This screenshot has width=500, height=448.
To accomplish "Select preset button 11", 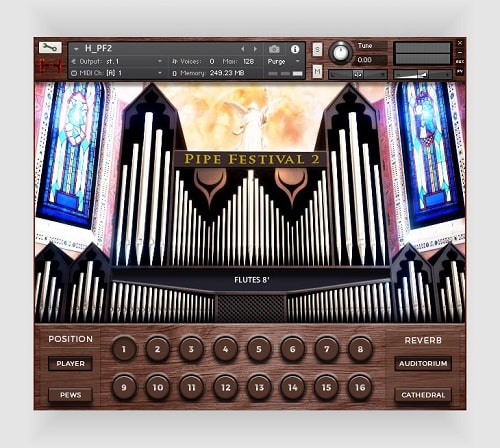I will tap(191, 387).
